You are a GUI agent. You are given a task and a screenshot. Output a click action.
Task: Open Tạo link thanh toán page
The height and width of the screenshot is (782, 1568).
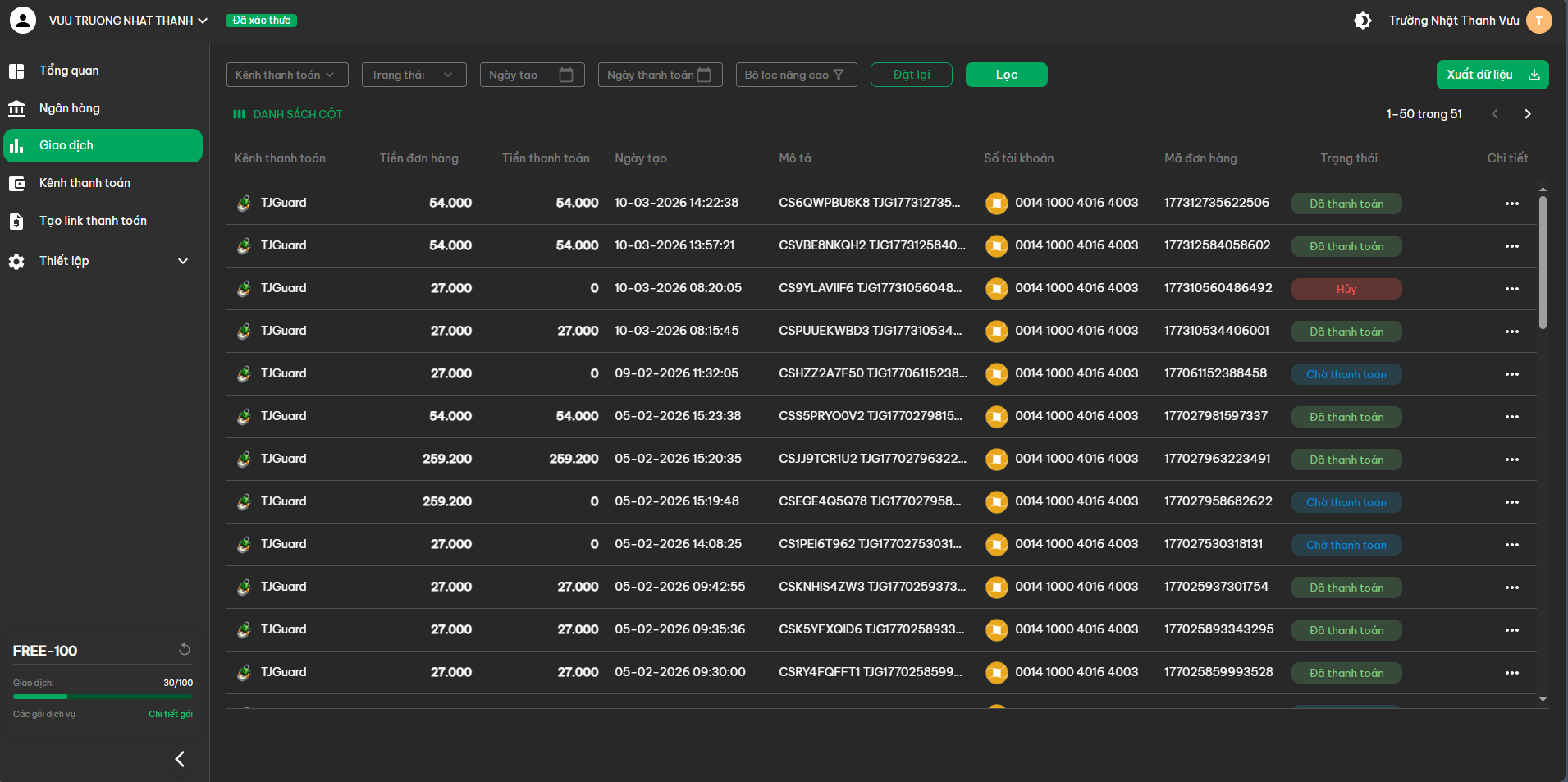click(93, 221)
